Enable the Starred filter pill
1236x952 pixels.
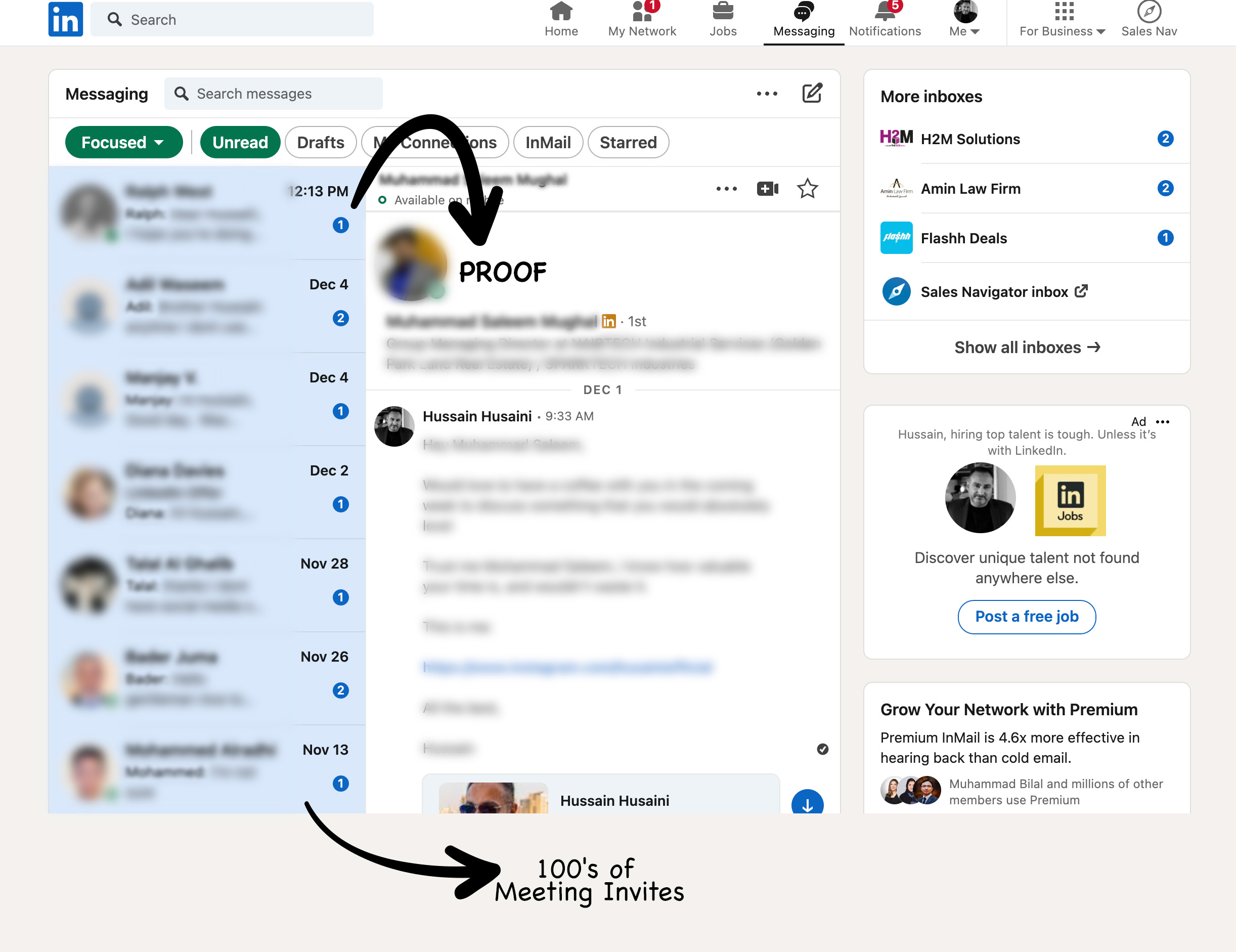[628, 142]
